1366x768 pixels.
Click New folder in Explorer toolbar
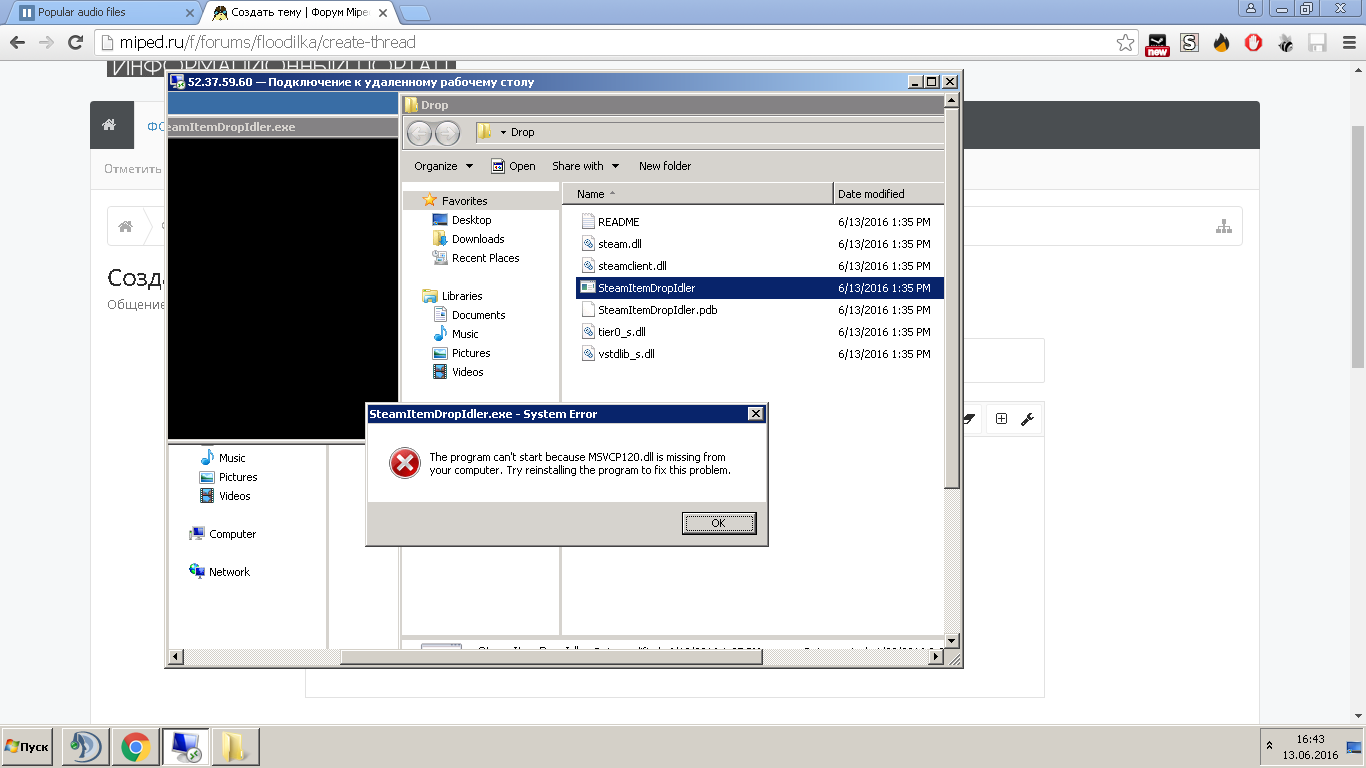click(665, 166)
